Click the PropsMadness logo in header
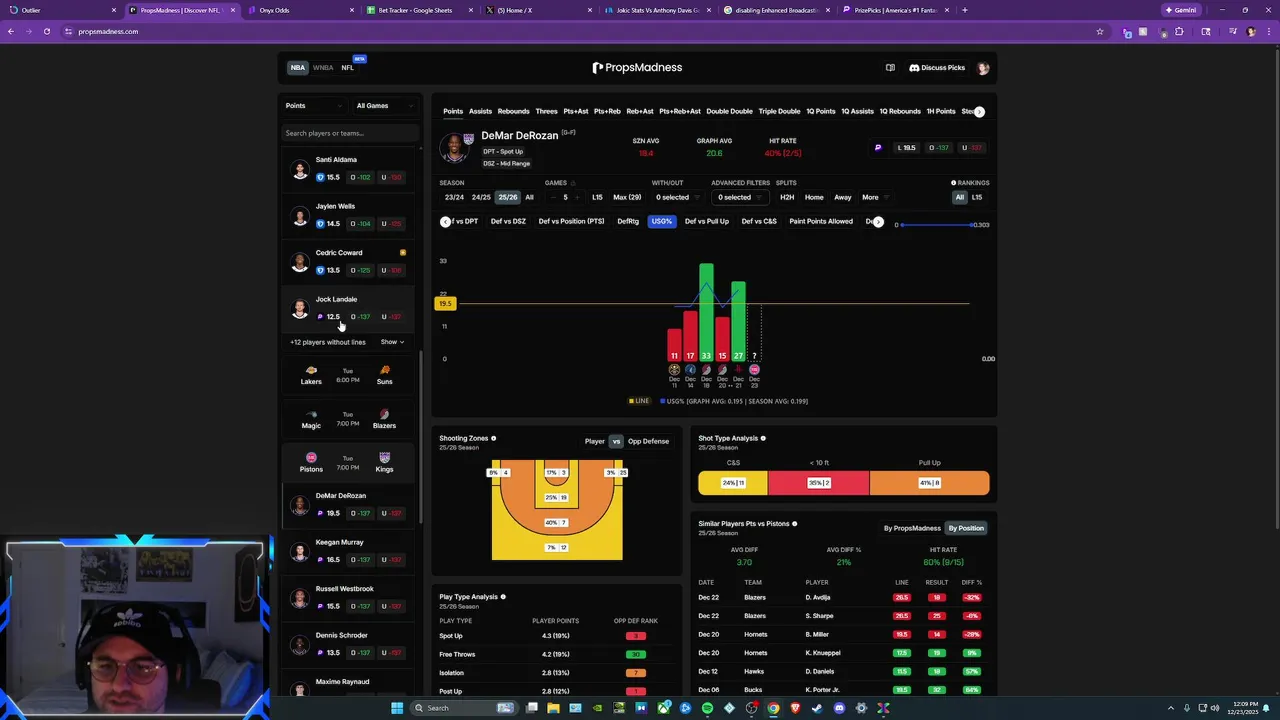 [637, 68]
